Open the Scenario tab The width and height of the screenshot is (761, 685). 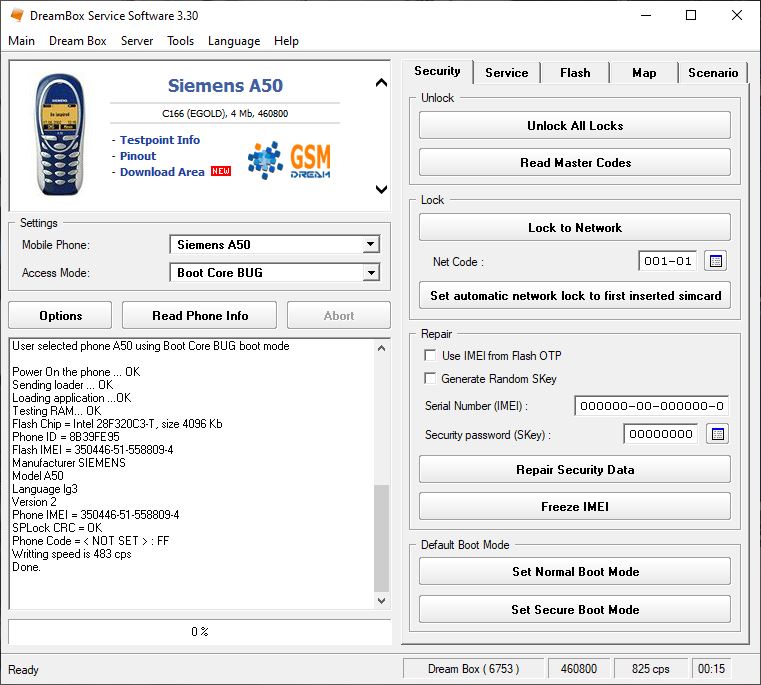[x=713, y=73]
